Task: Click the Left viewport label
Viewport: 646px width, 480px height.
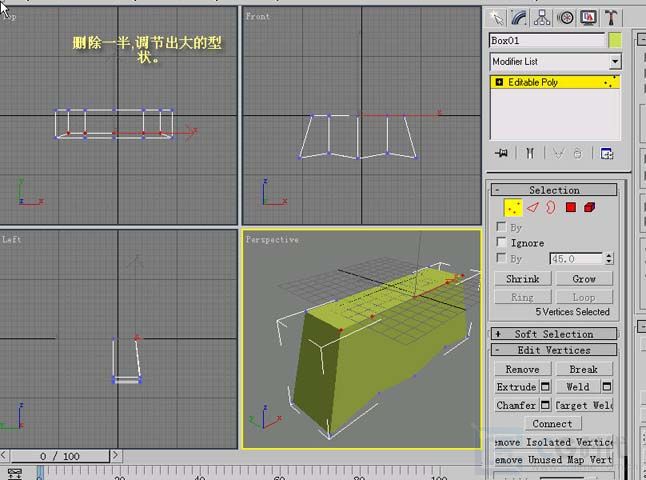Action: pyautogui.click(x=11, y=239)
